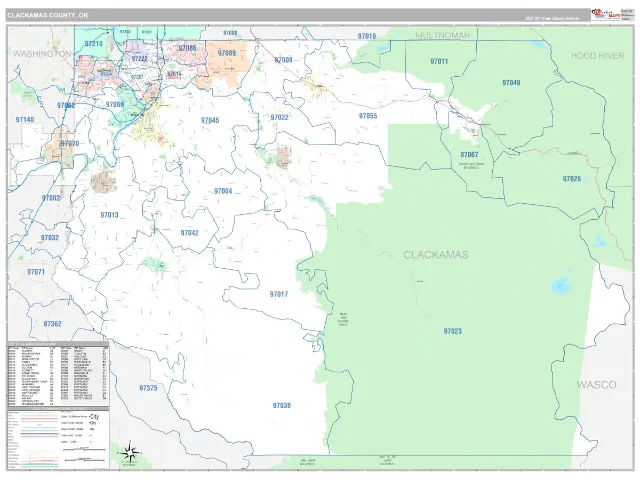
Task: Click ZIP code label 97022
Action: [280, 118]
